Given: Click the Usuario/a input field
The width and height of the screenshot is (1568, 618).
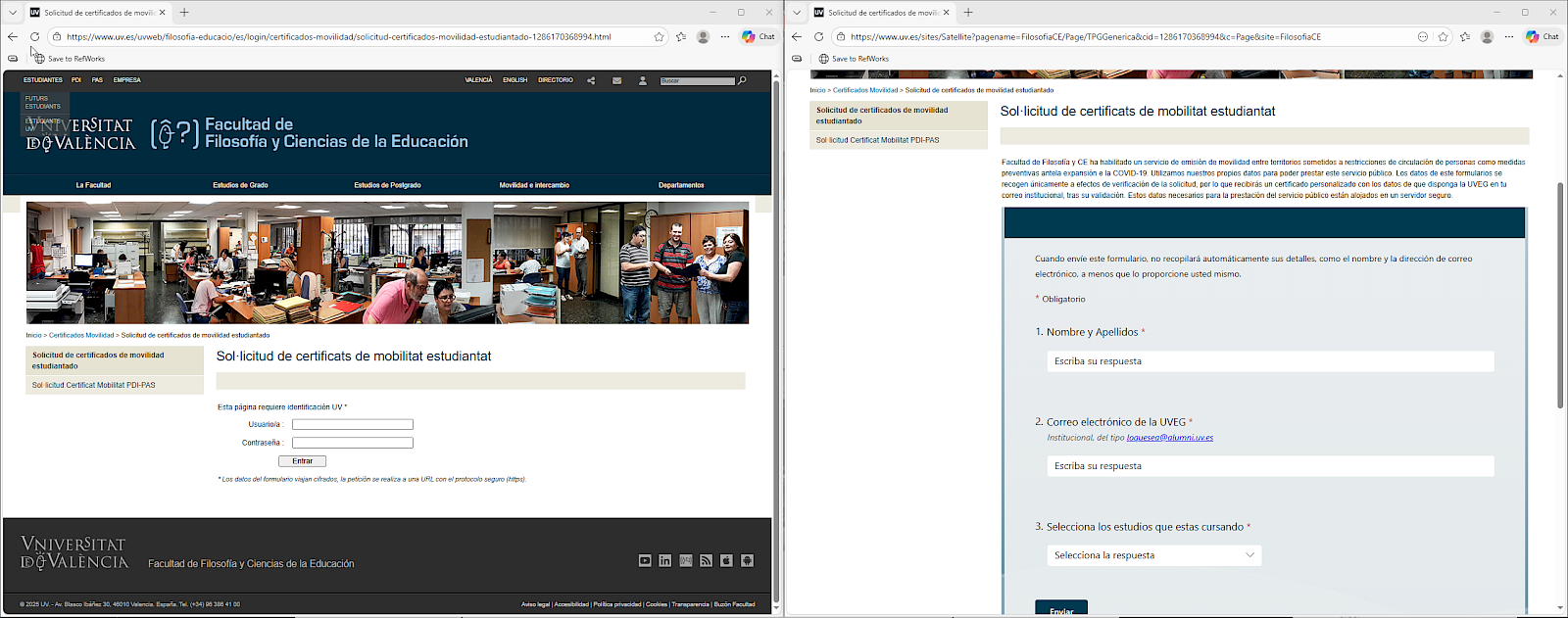Looking at the screenshot, I should point(353,424).
